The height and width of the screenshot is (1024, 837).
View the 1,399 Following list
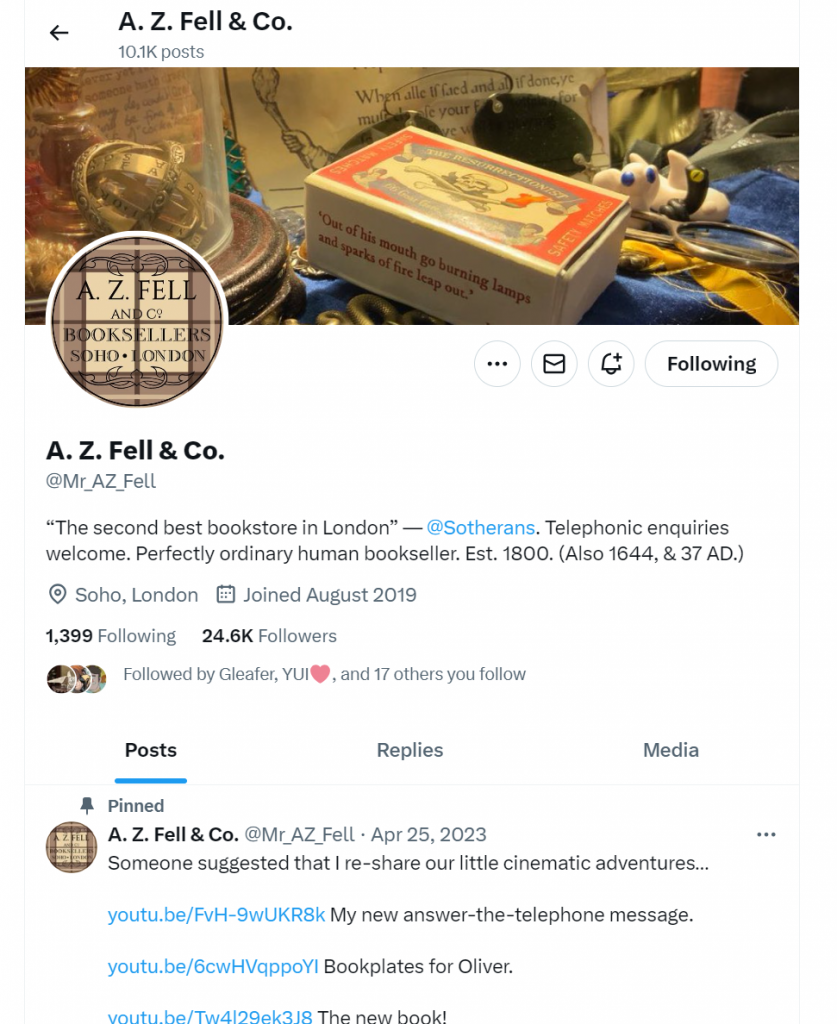pos(111,636)
